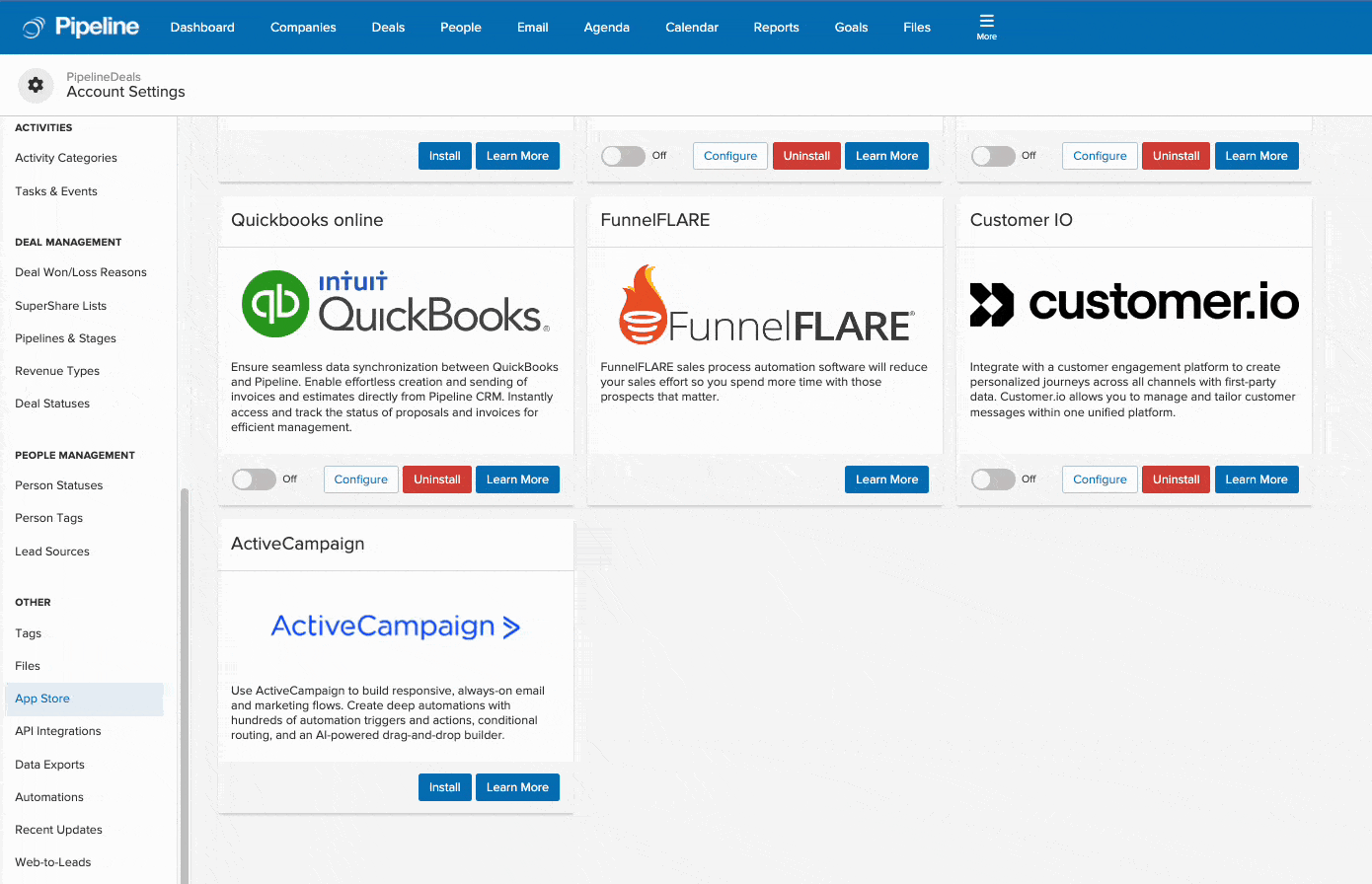This screenshot has height=884, width=1372.
Task: Open the More hamburger menu
Action: tap(986, 27)
